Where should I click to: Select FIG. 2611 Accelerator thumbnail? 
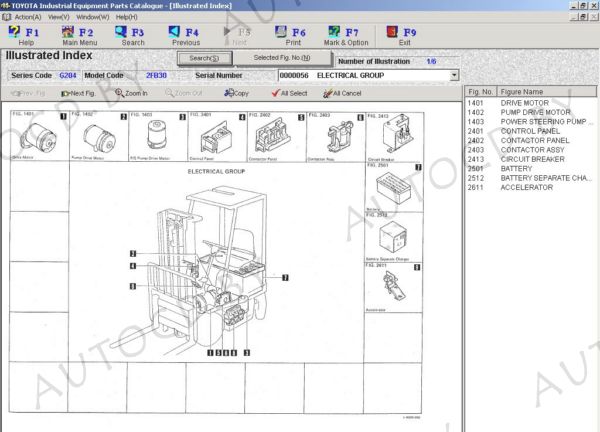pos(394,287)
